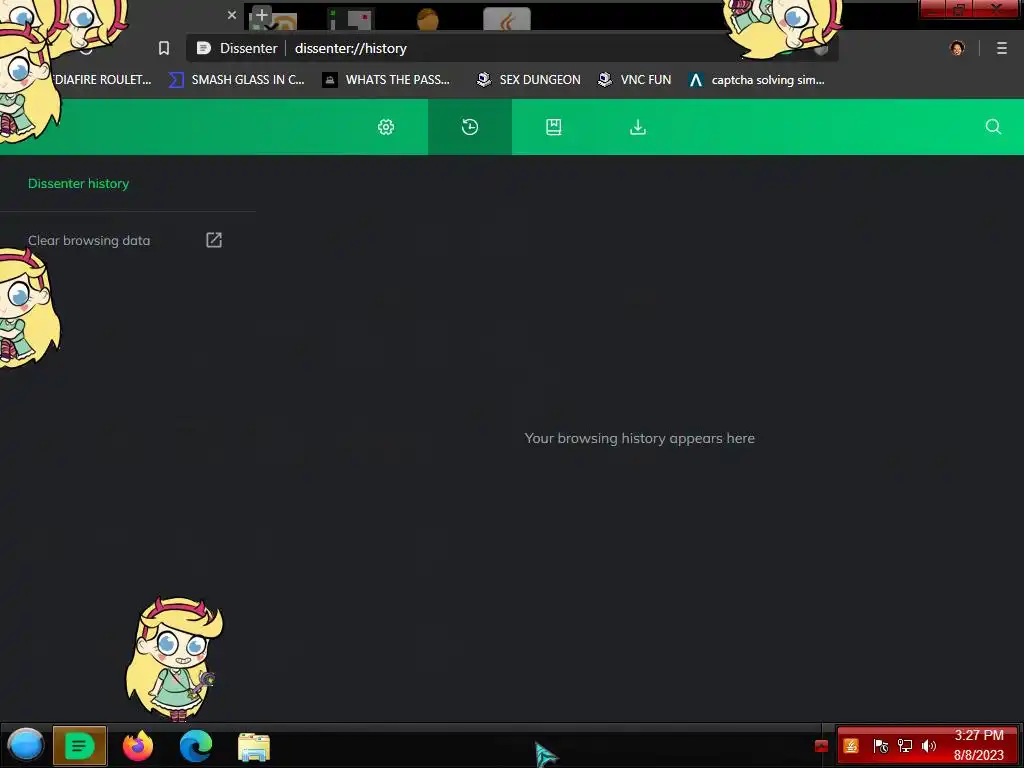Open File Explorer from the taskbar
Viewport: 1024px width, 768px height.
pyautogui.click(x=254, y=746)
